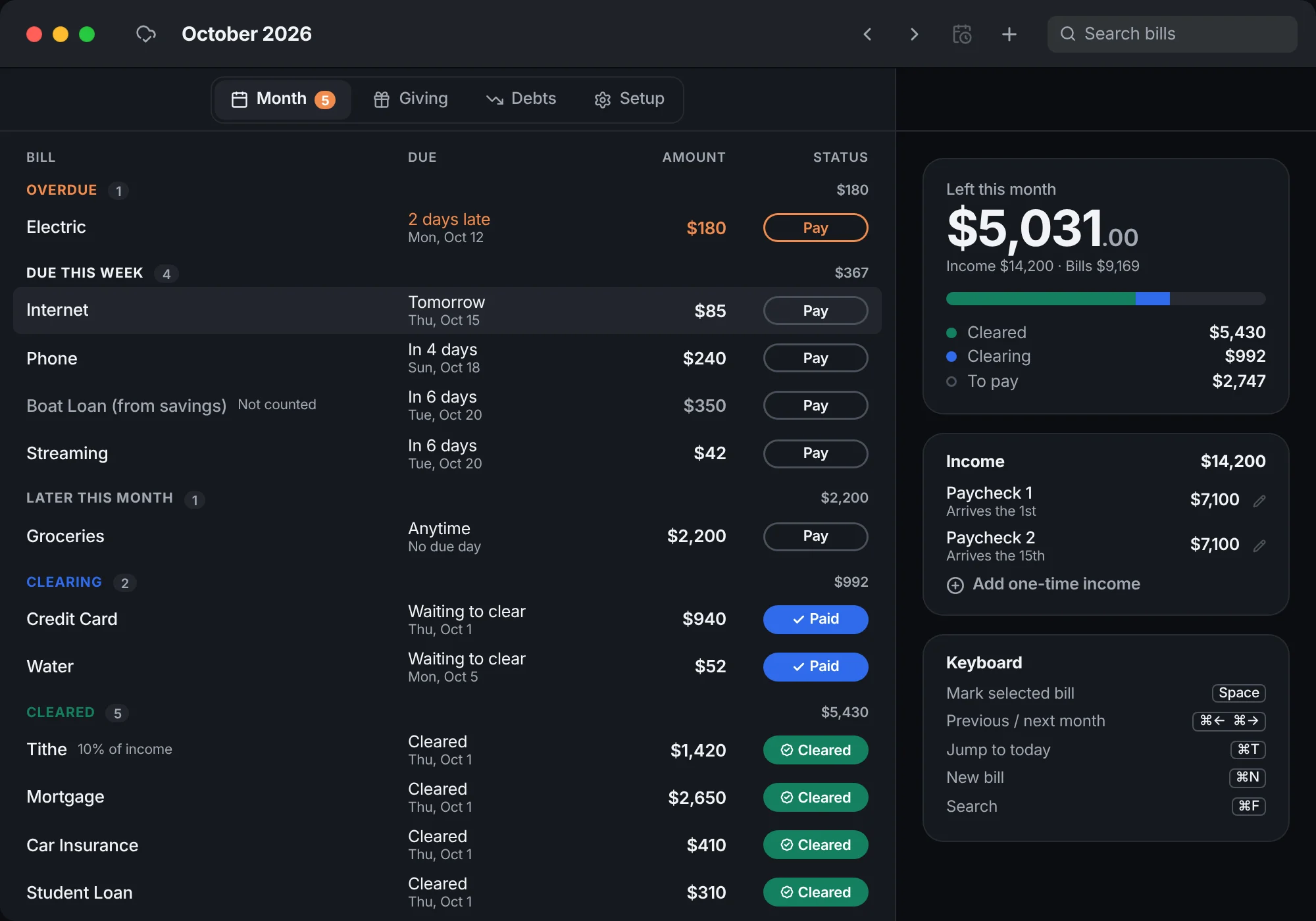Toggle Paid status on Water
Viewport: 1316px width, 921px height.
click(815, 666)
